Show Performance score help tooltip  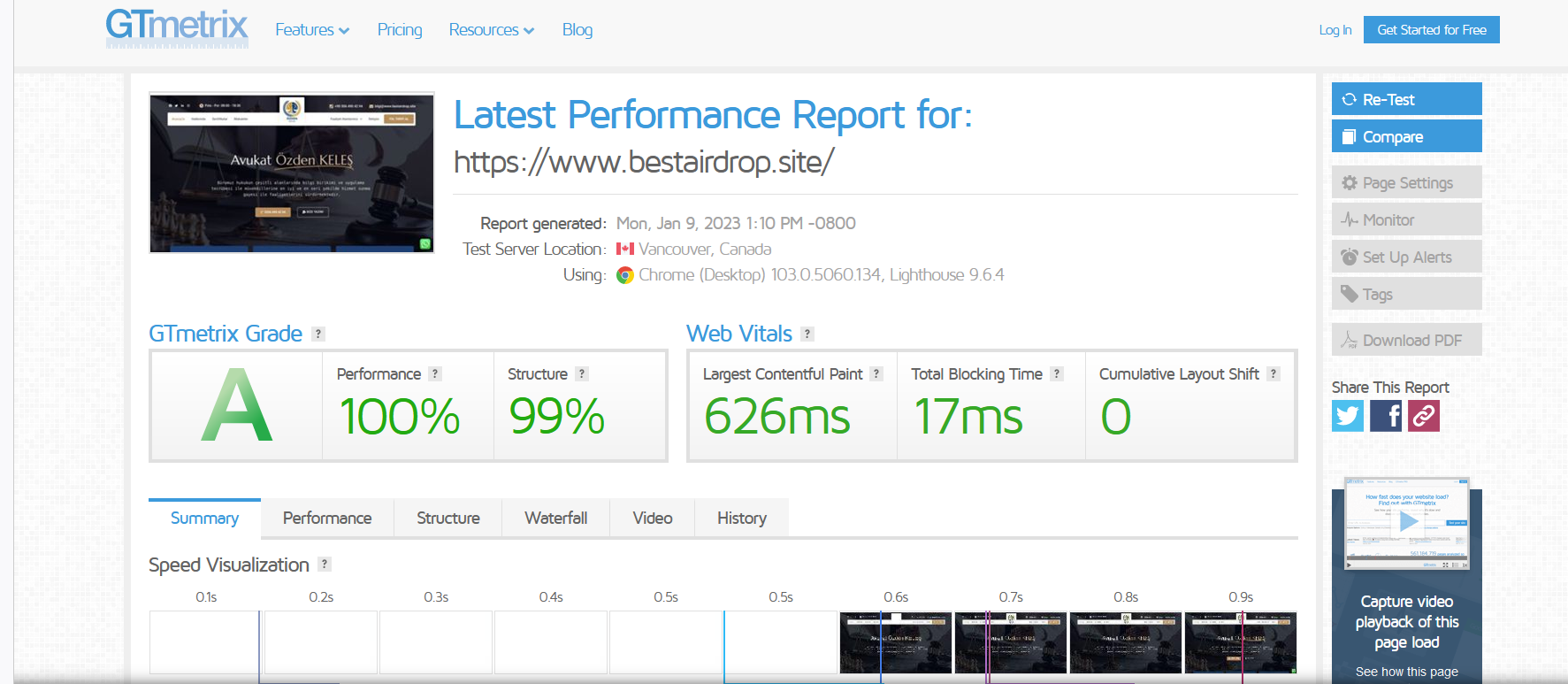[435, 374]
